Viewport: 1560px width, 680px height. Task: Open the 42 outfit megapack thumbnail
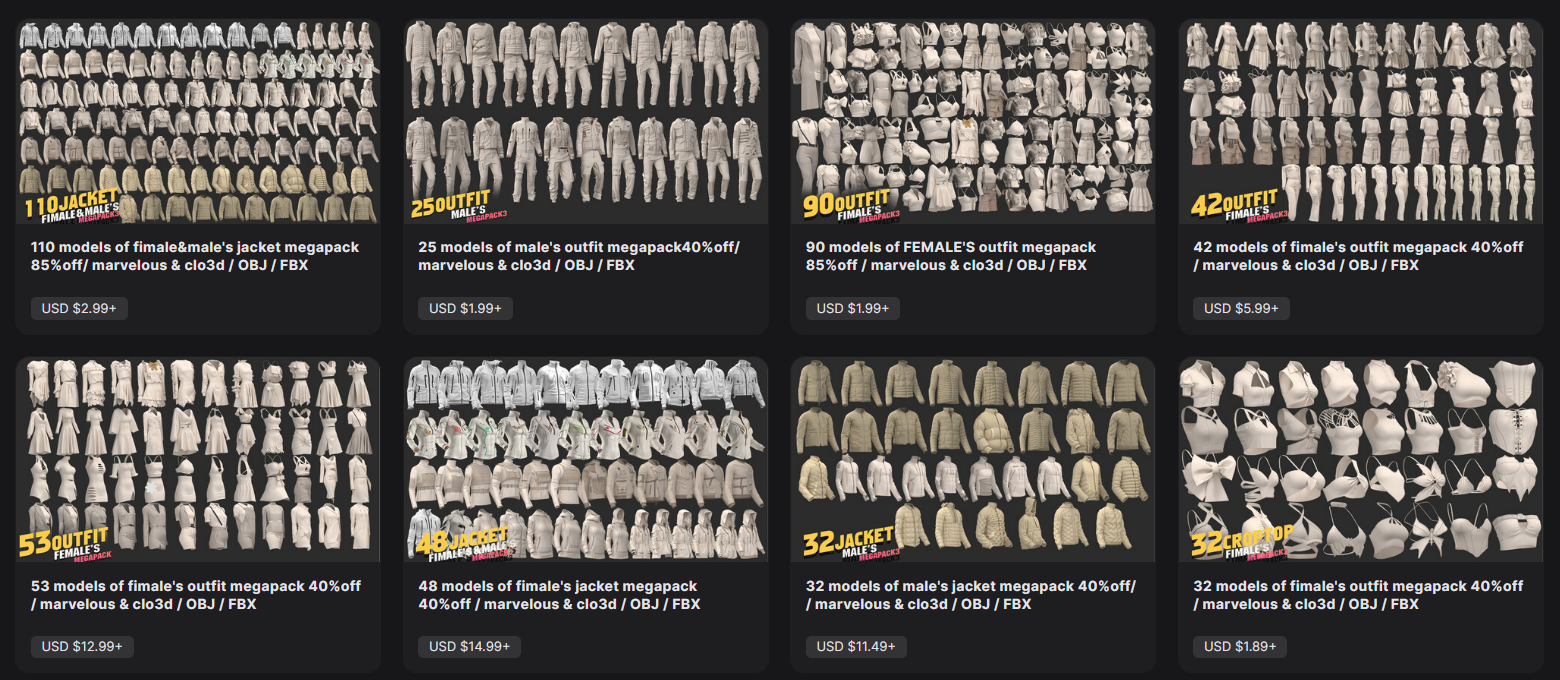pos(1361,121)
